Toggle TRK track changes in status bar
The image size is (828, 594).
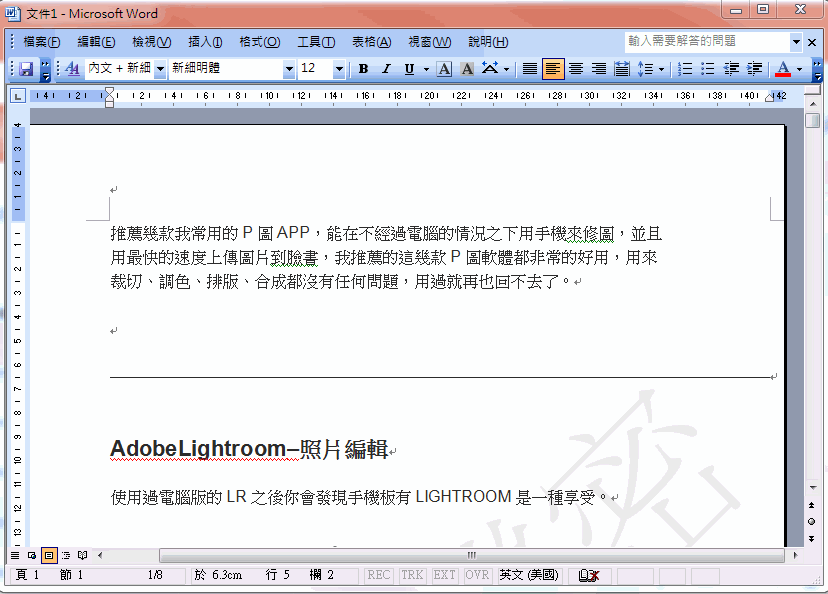(412, 575)
